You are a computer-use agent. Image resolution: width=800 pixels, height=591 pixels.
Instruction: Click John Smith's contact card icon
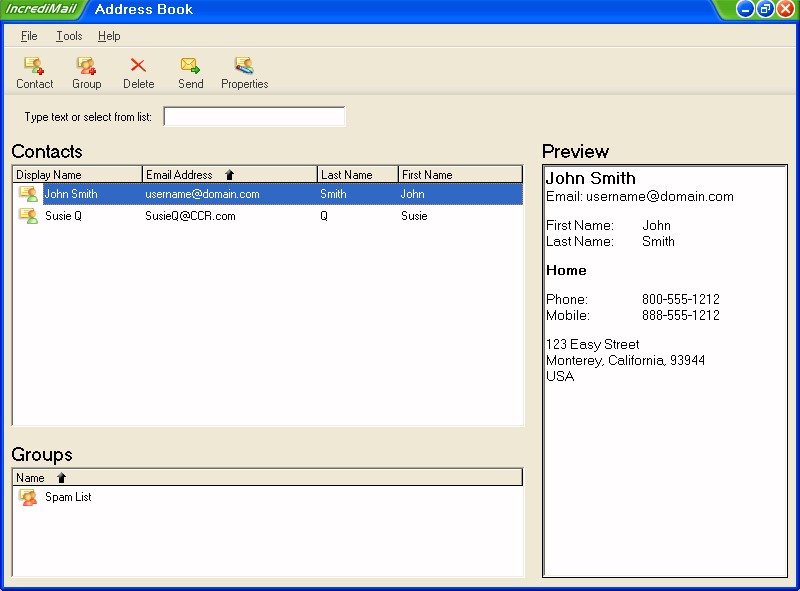click(x=28, y=194)
